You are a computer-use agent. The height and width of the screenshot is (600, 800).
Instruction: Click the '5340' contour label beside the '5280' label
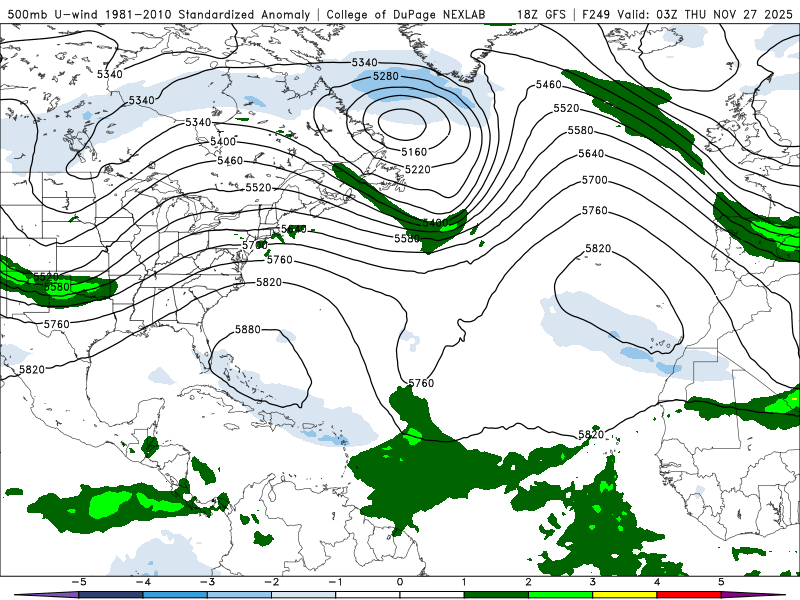point(364,62)
